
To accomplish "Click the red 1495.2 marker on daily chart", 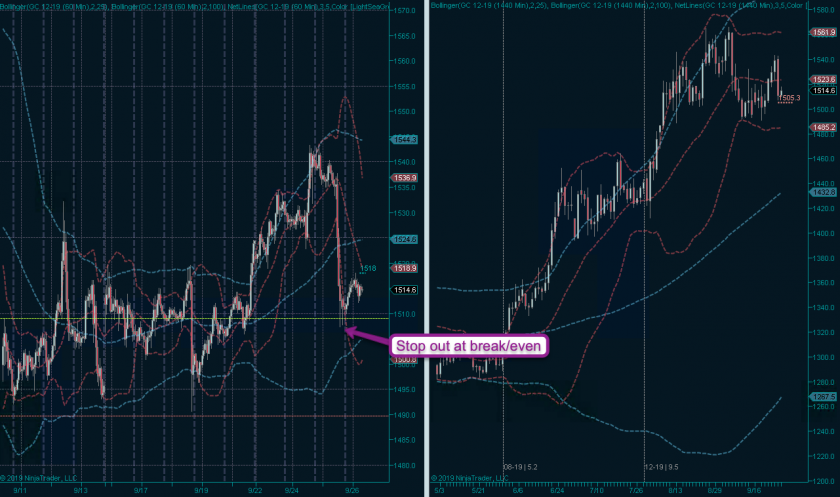I will (823, 127).
